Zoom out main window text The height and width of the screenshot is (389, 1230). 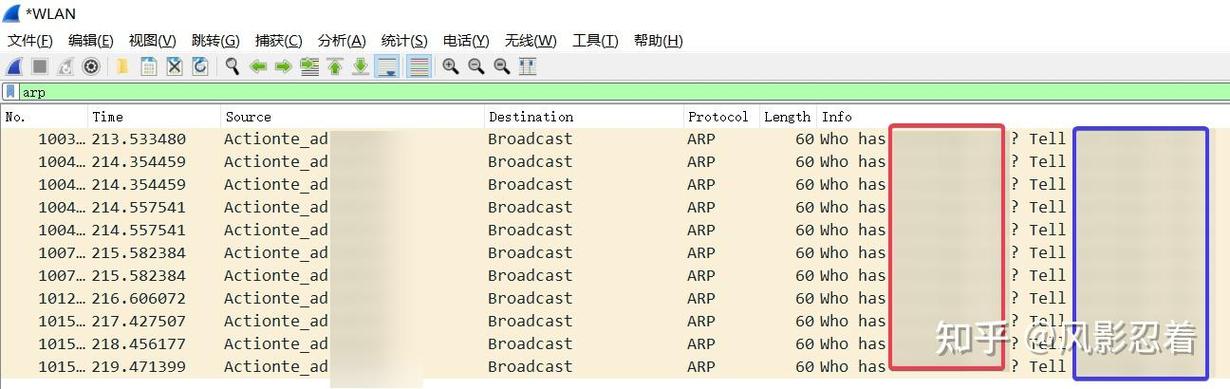(x=476, y=67)
